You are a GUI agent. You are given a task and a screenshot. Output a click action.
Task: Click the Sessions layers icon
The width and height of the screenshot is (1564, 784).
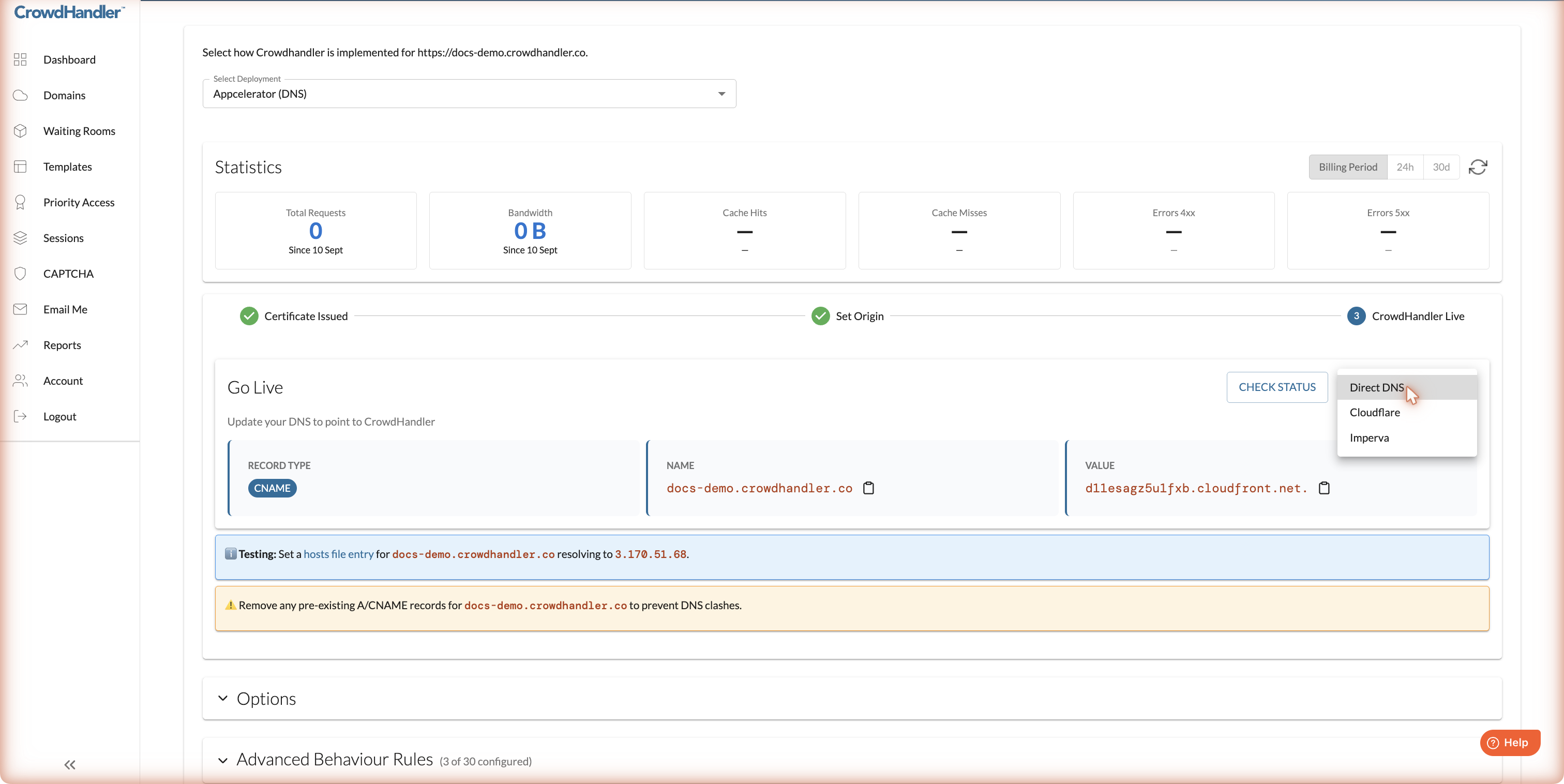[x=20, y=238]
